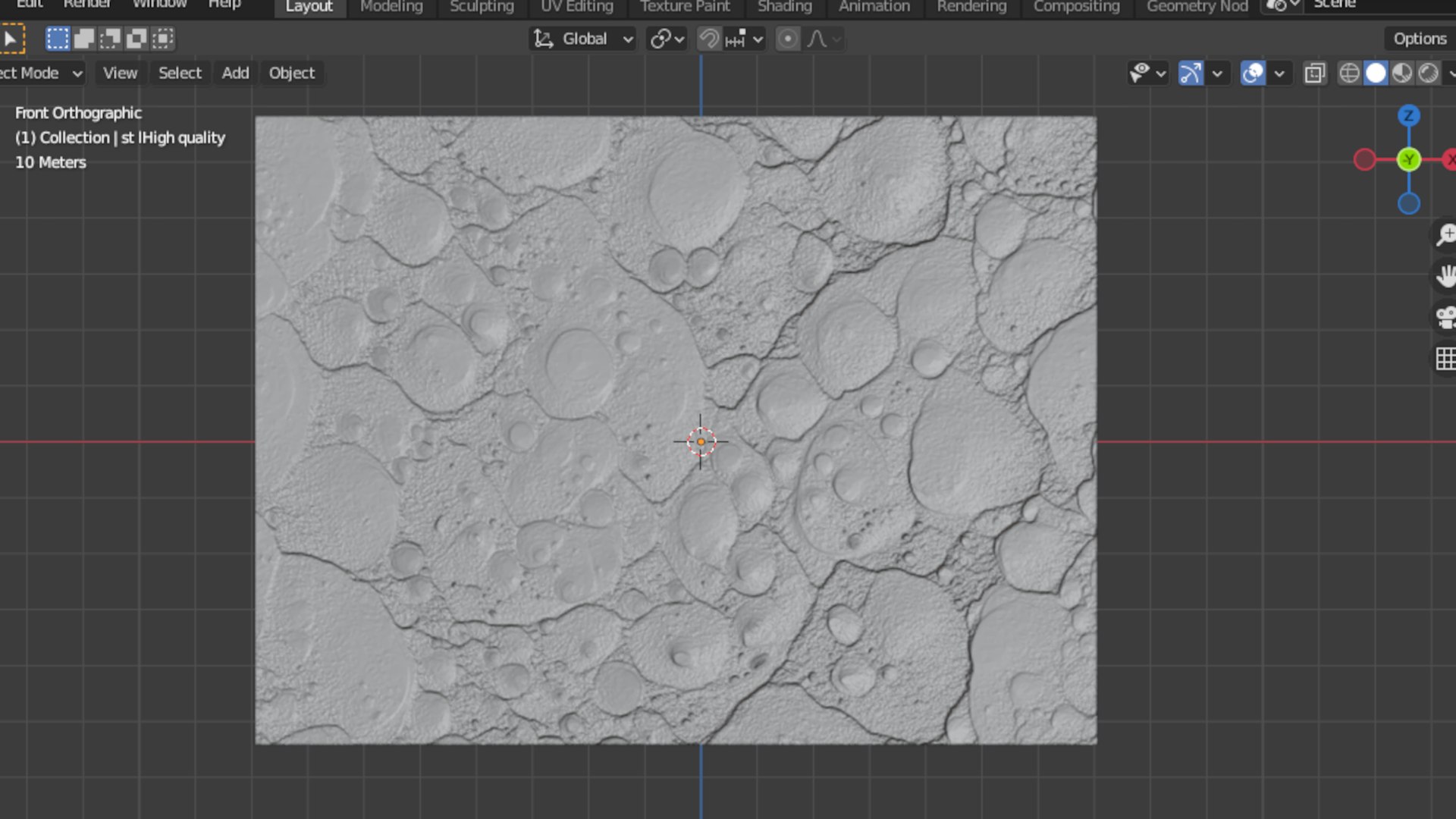
Task: Choose the Subtract Selection mode icon
Action: coord(110,39)
